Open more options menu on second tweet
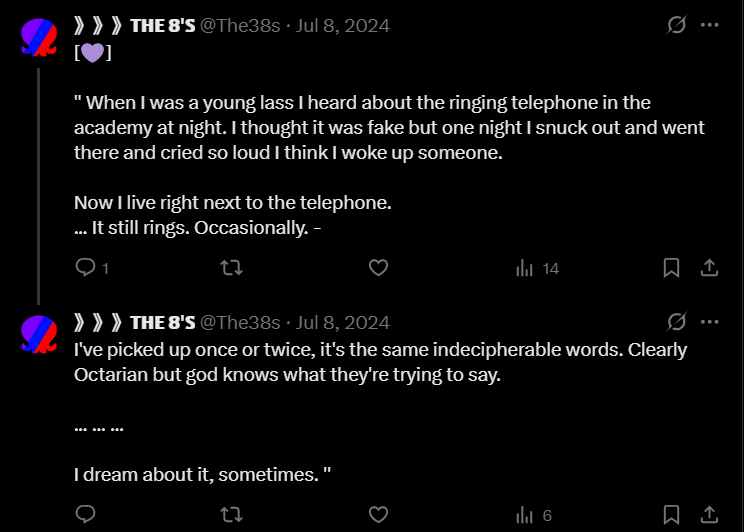This screenshot has height=532, width=744. pyautogui.click(x=710, y=322)
